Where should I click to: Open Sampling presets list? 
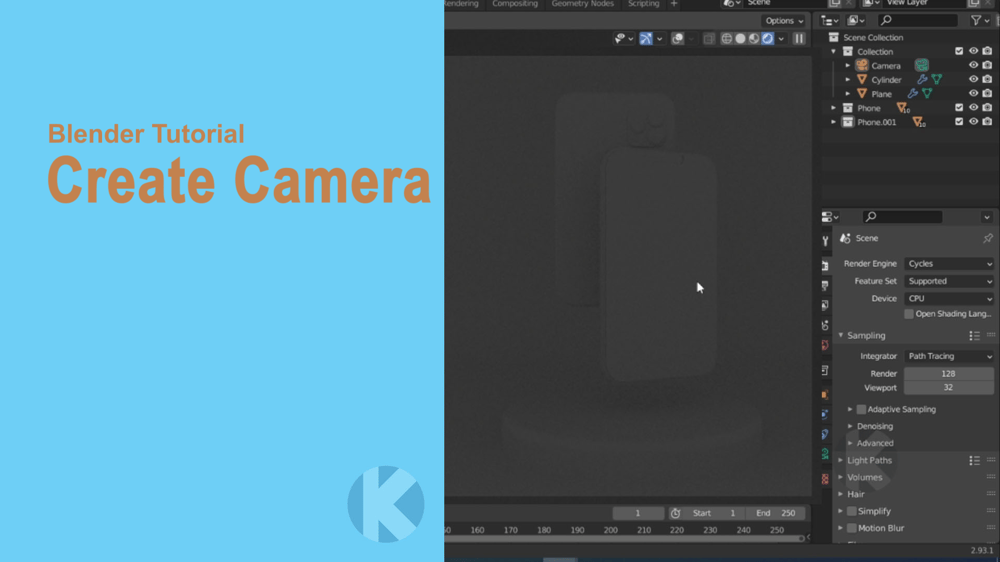974,336
